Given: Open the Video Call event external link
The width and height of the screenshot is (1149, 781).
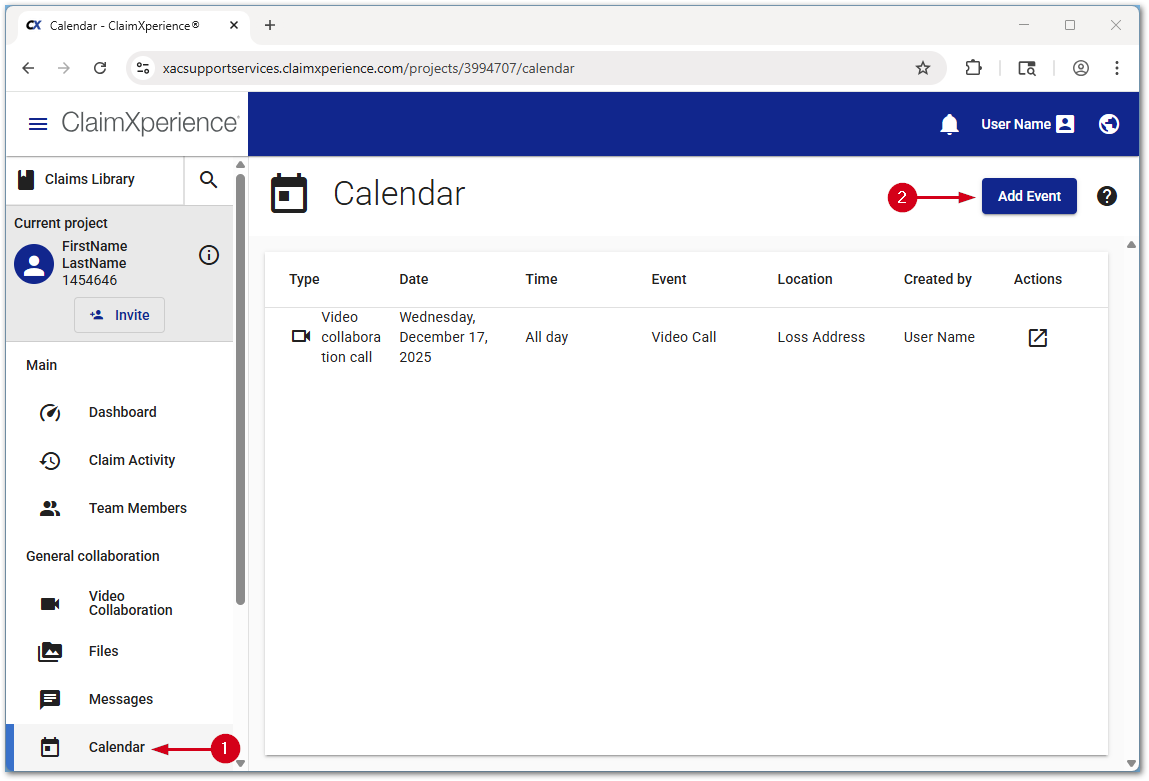Looking at the screenshot, I should 1037,338.
